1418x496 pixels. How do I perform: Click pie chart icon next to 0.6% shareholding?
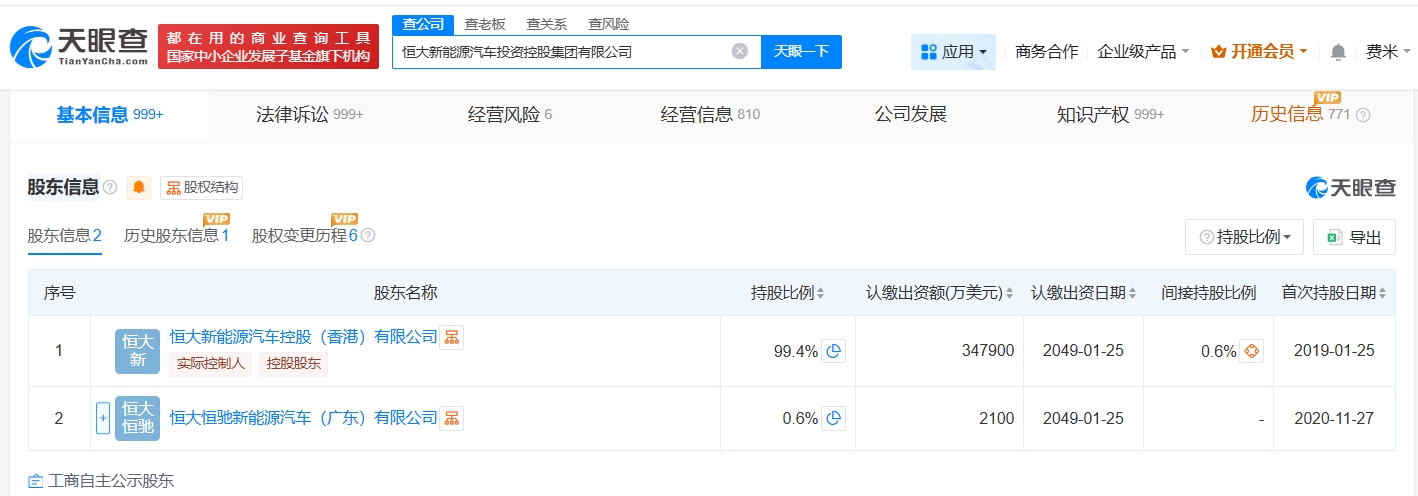833,418
